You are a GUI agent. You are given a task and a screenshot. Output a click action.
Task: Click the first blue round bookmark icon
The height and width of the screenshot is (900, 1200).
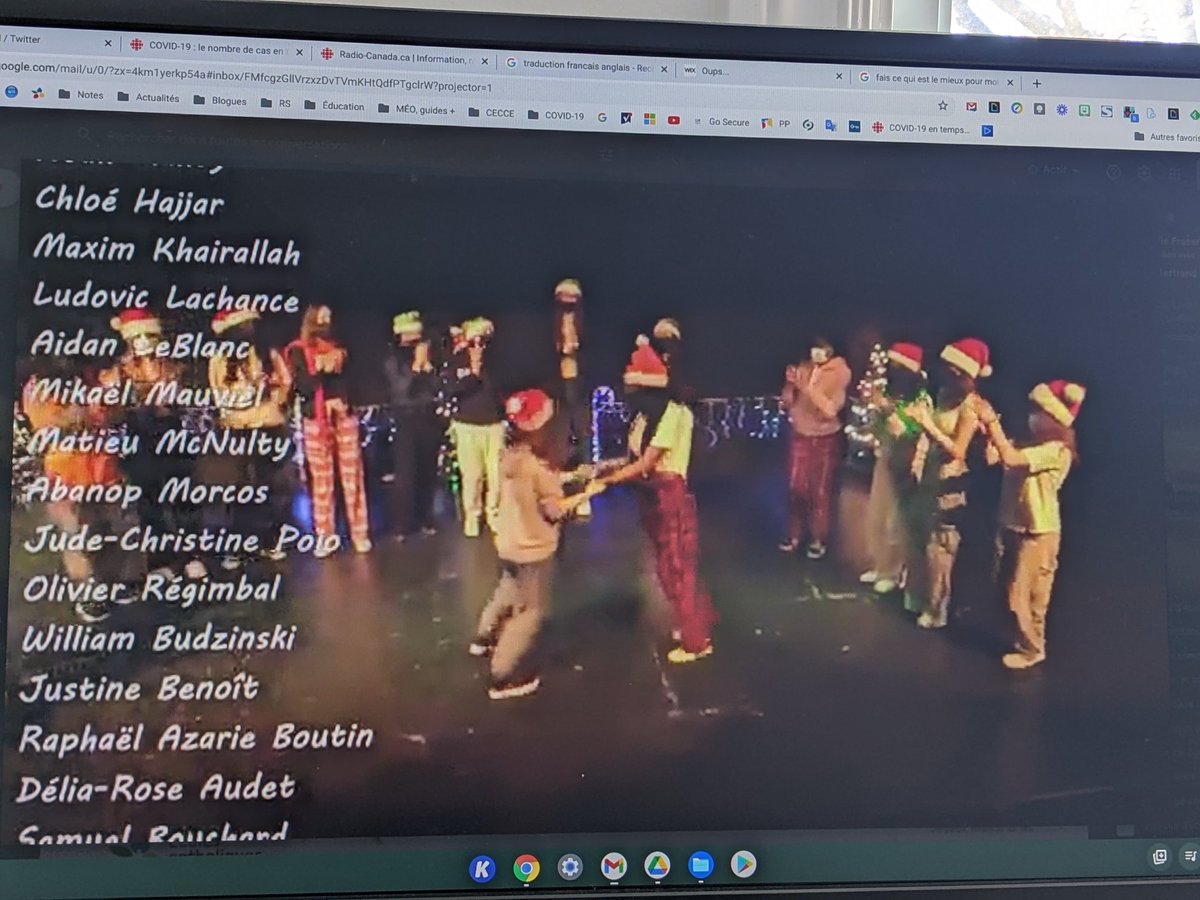[x=11, y=91]
